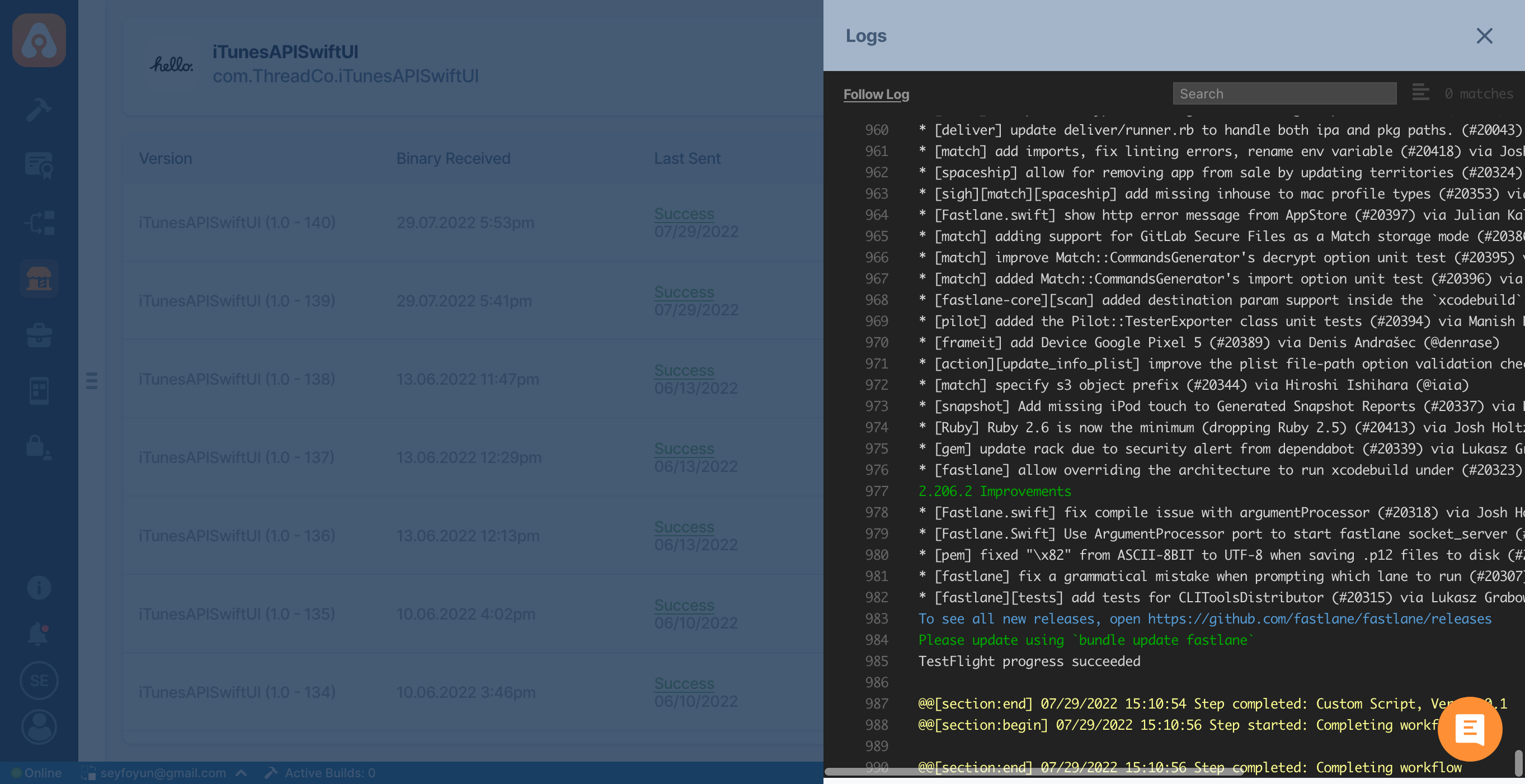
Task: Open the Signing Identities certificate icon
Action: pyautogui.click(x=39, y=165)
